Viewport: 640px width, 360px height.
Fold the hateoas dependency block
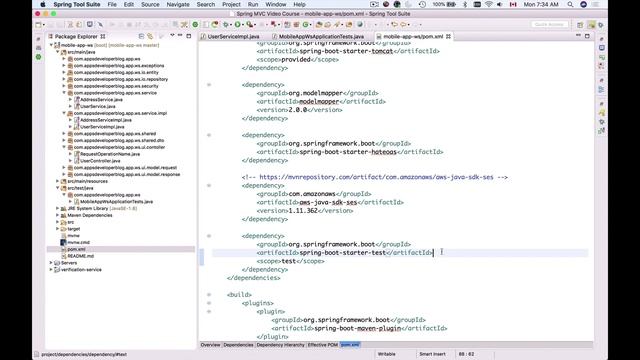click(x=209, y=135)
